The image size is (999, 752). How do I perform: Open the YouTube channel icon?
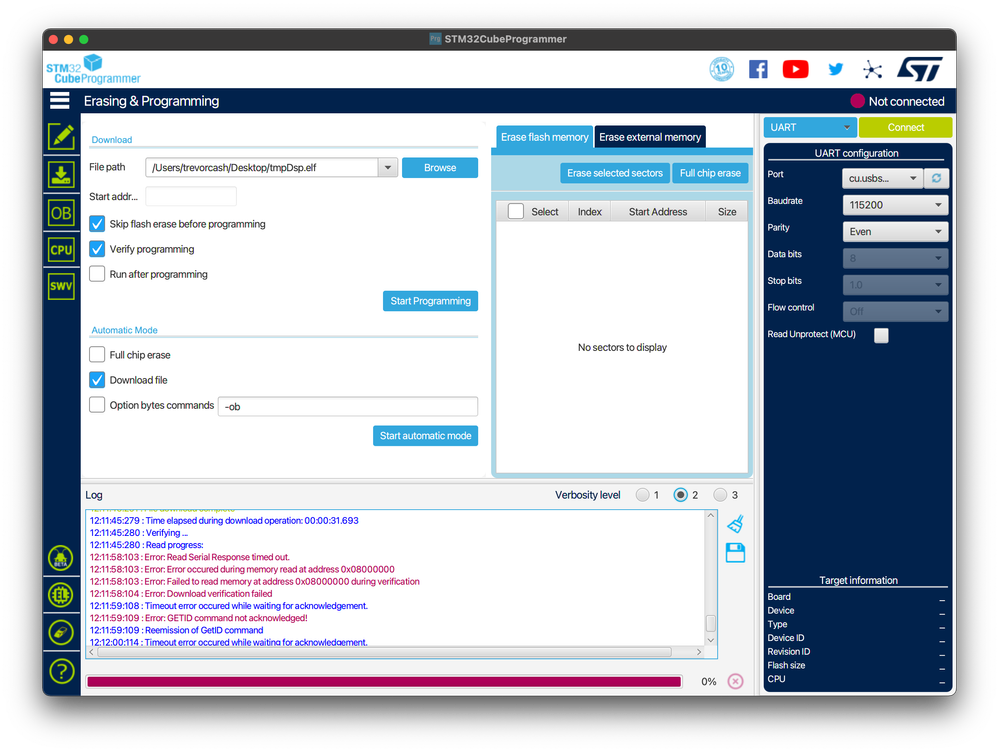(x=796, y=69)
